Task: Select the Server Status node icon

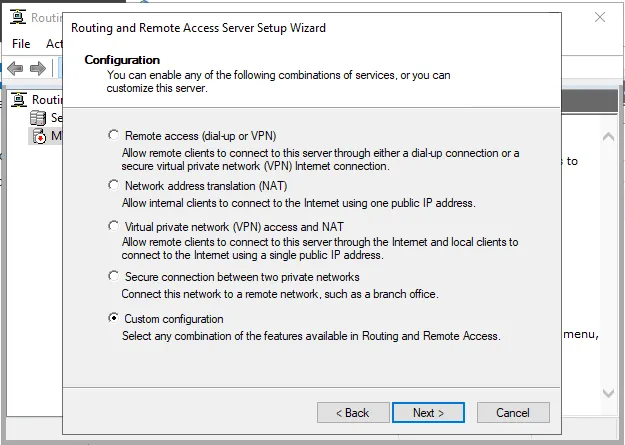Action: (38, 118)
